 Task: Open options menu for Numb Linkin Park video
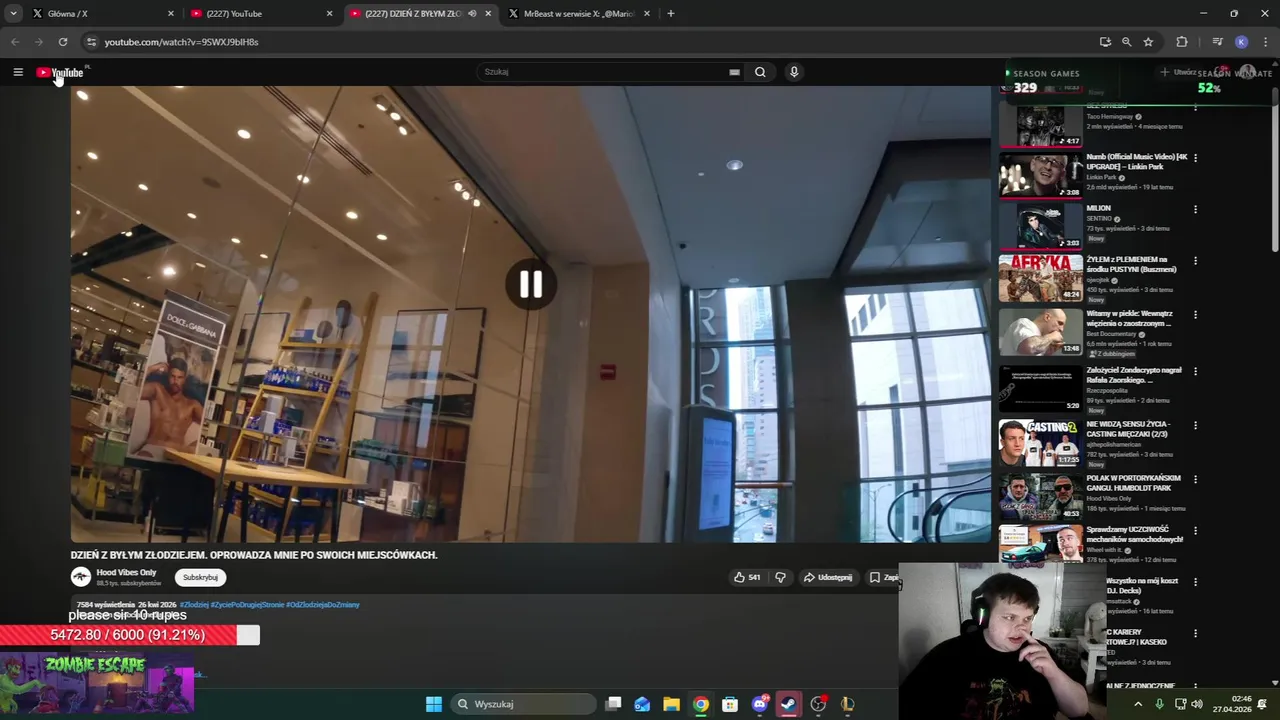[x=1195, y=158]
